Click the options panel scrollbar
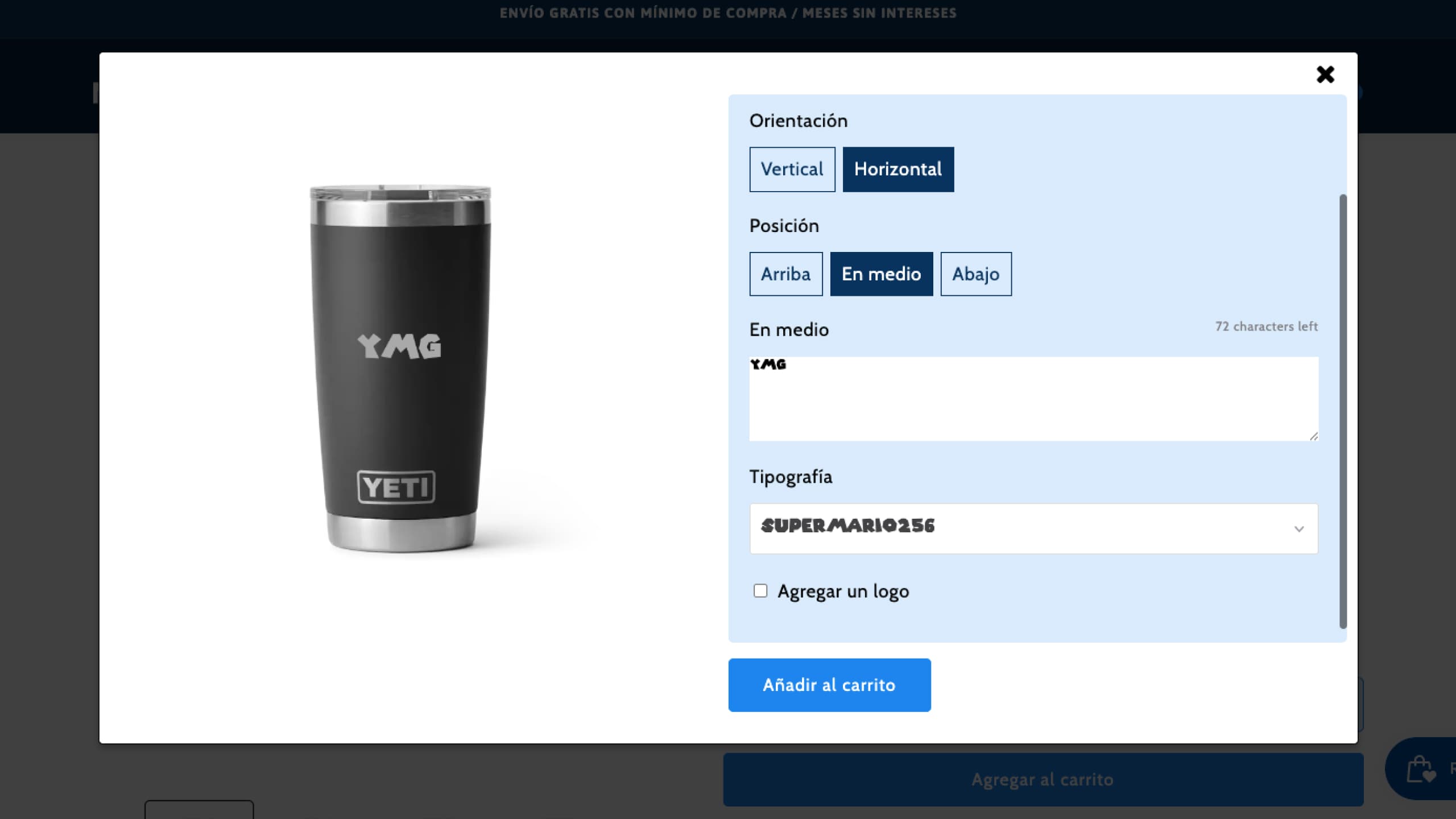Viewport: 1456px width, 819px height. click(1343, 411)
